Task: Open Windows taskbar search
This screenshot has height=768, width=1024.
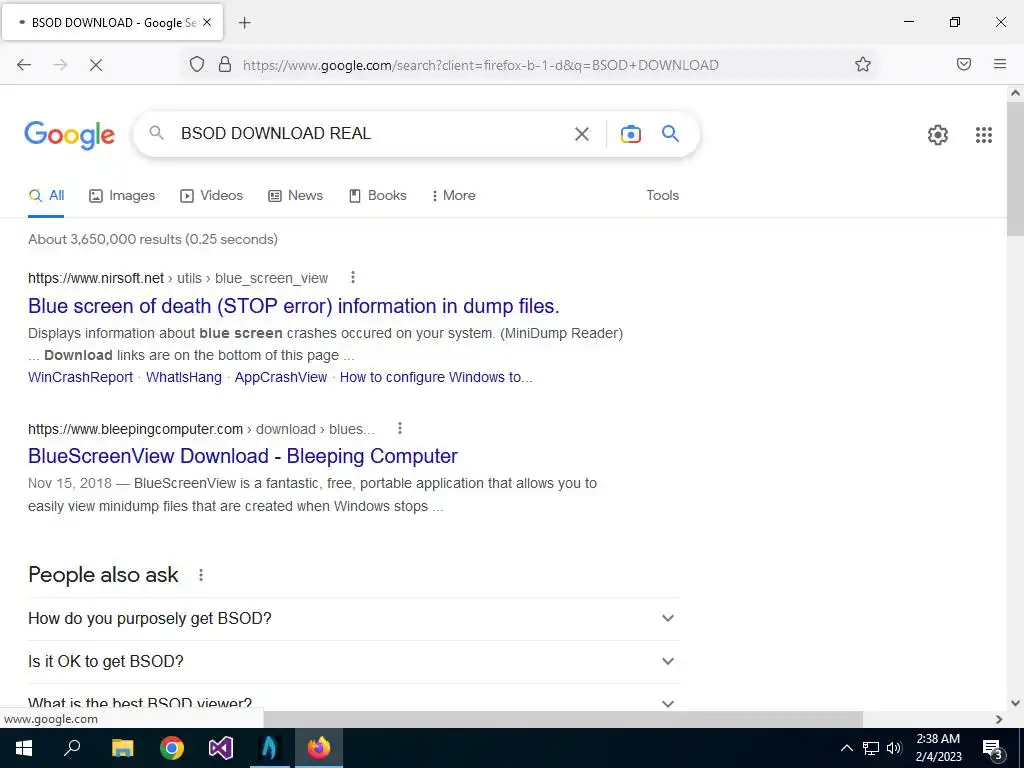Action: 72,748
